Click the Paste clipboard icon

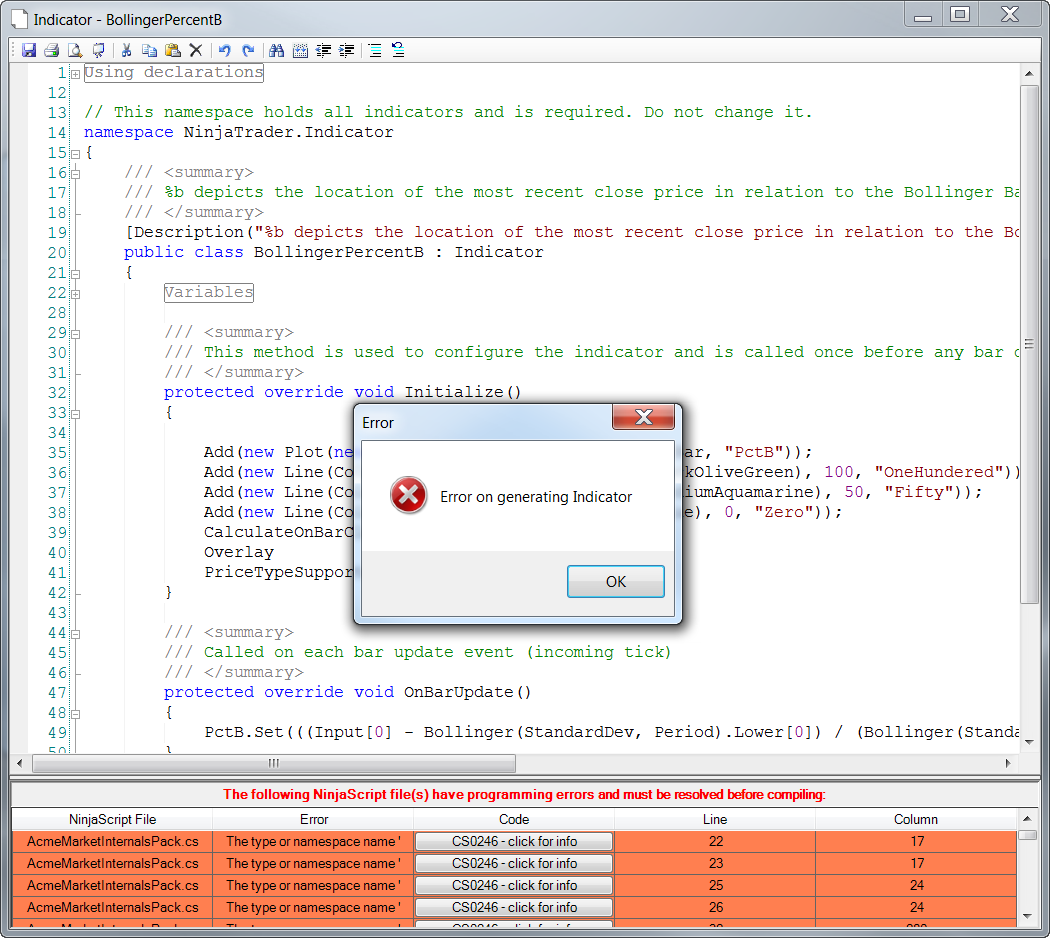coord(173,50)
